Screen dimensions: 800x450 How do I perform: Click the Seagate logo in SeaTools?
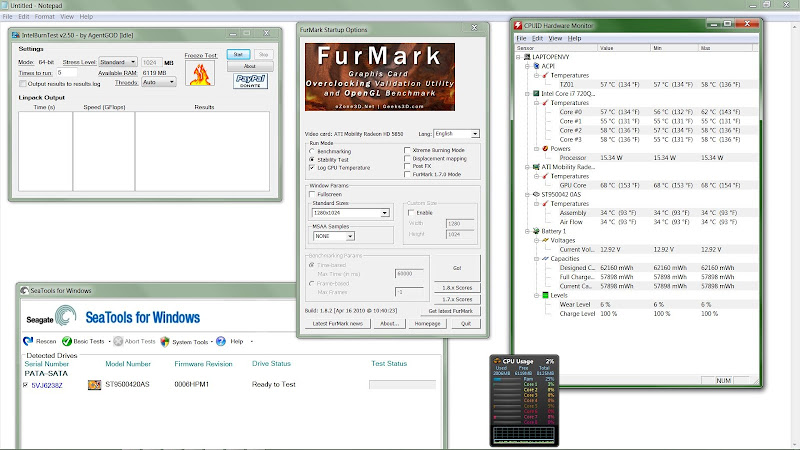[x=52, y=316]
